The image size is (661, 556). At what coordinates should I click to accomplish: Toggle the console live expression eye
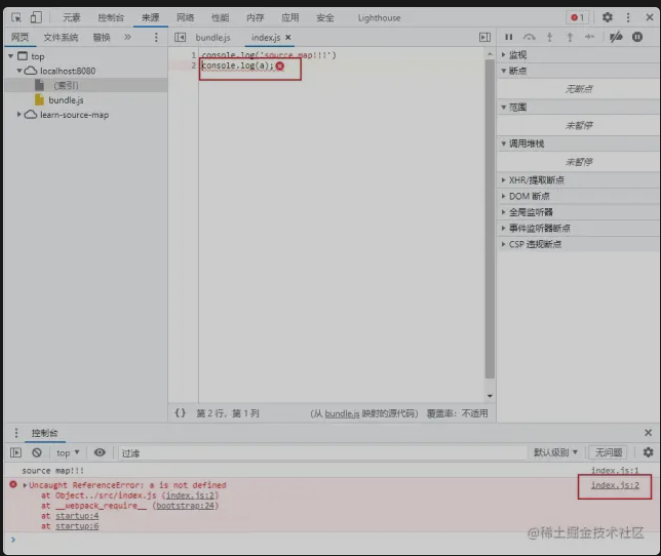100,452
